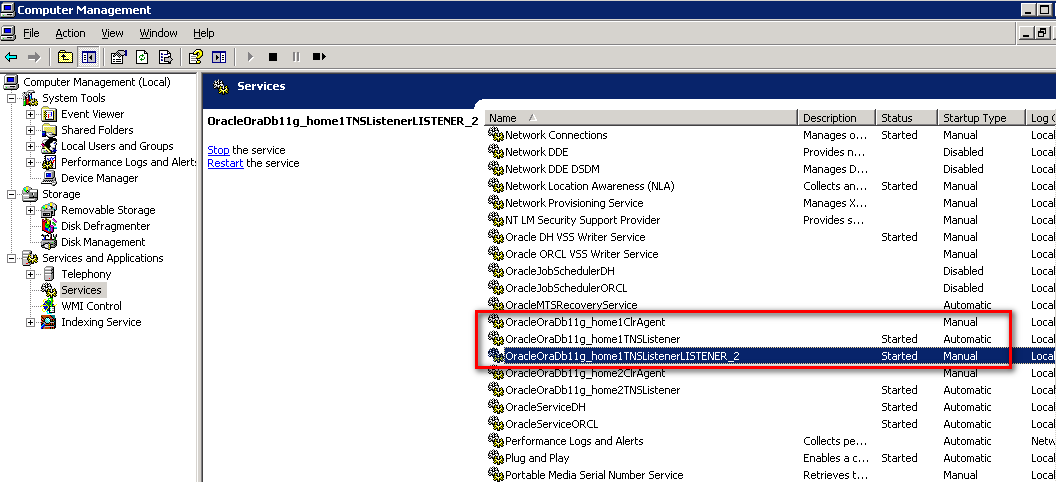Click the gear icon beside OracleServiceORCL

[x=496, y=424]
